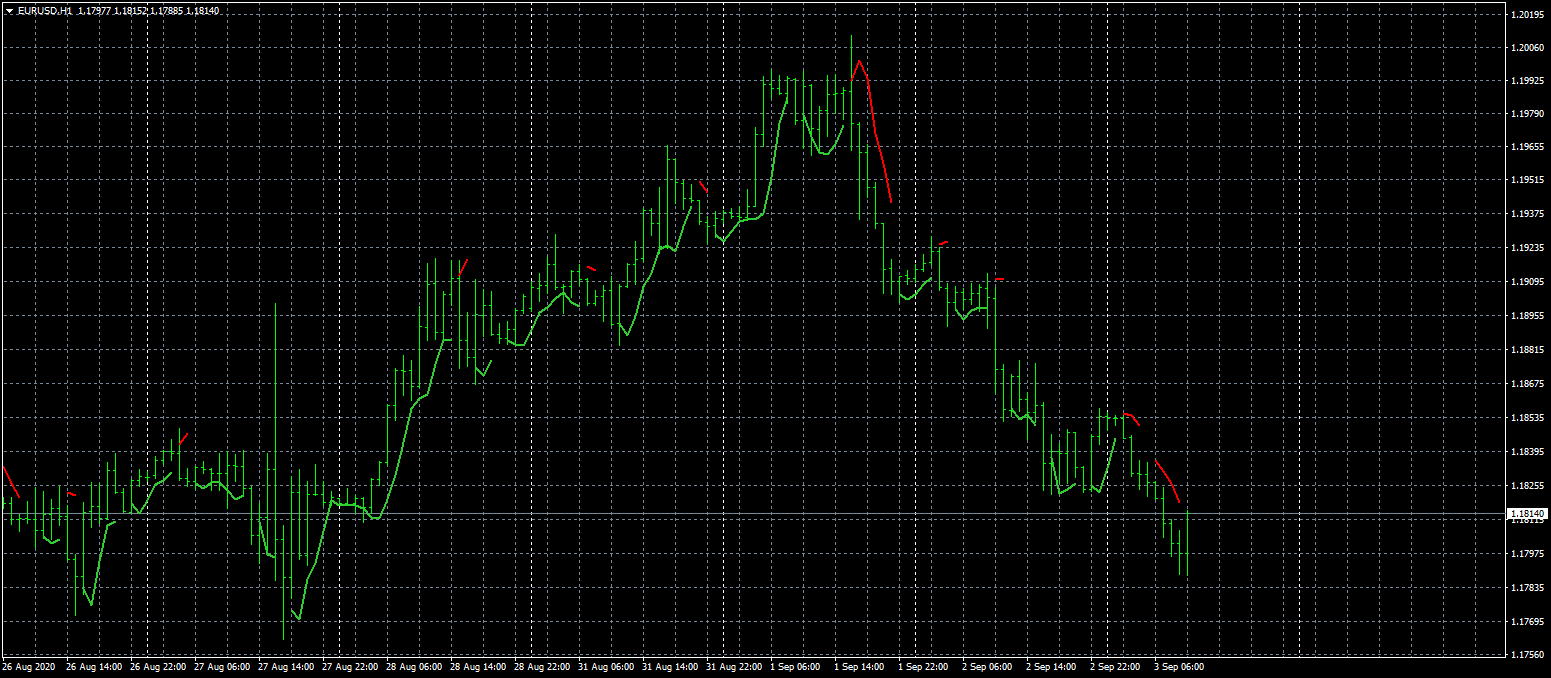1551x678 pixels.
Task: Click the 31 Aug 22:00 time label
Action: pos(734,667)
